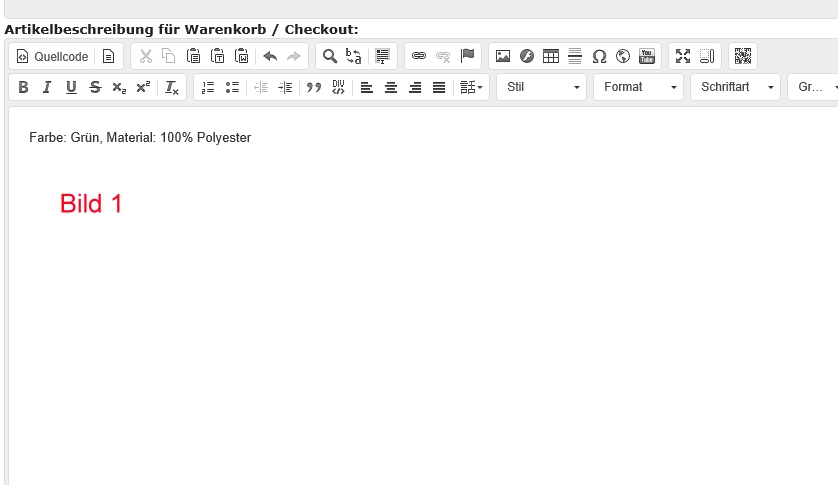Insert a numbered list
This screenshot has height=485, width=838.
[x=208, y=88]
